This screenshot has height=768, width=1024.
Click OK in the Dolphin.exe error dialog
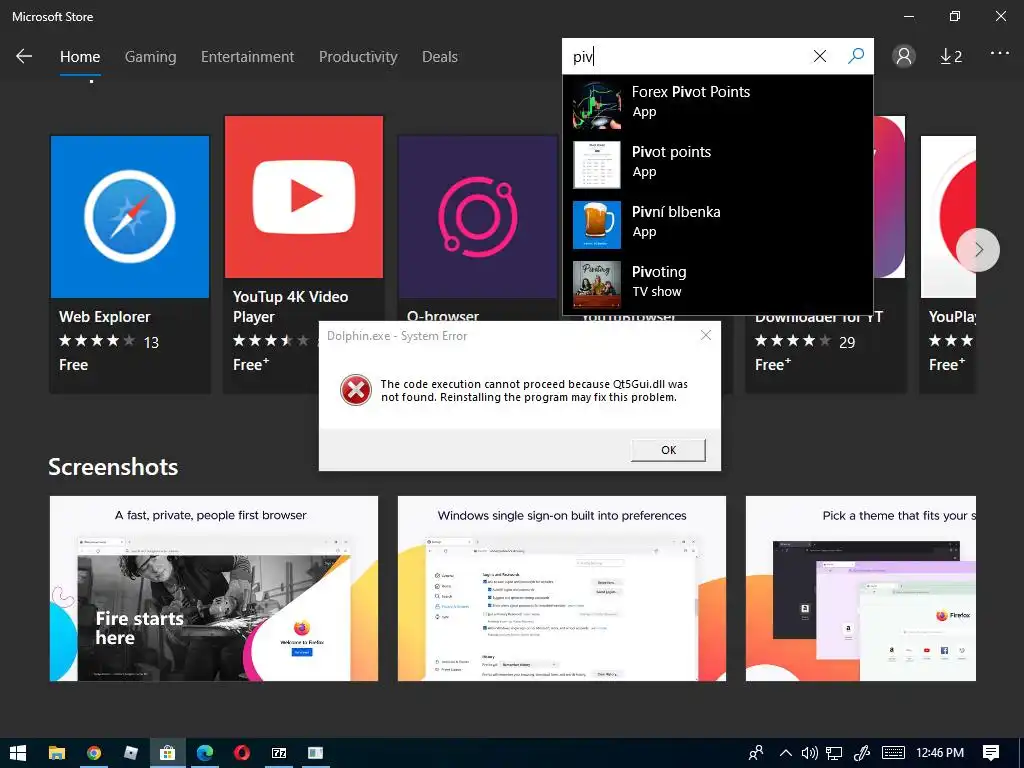668,450
